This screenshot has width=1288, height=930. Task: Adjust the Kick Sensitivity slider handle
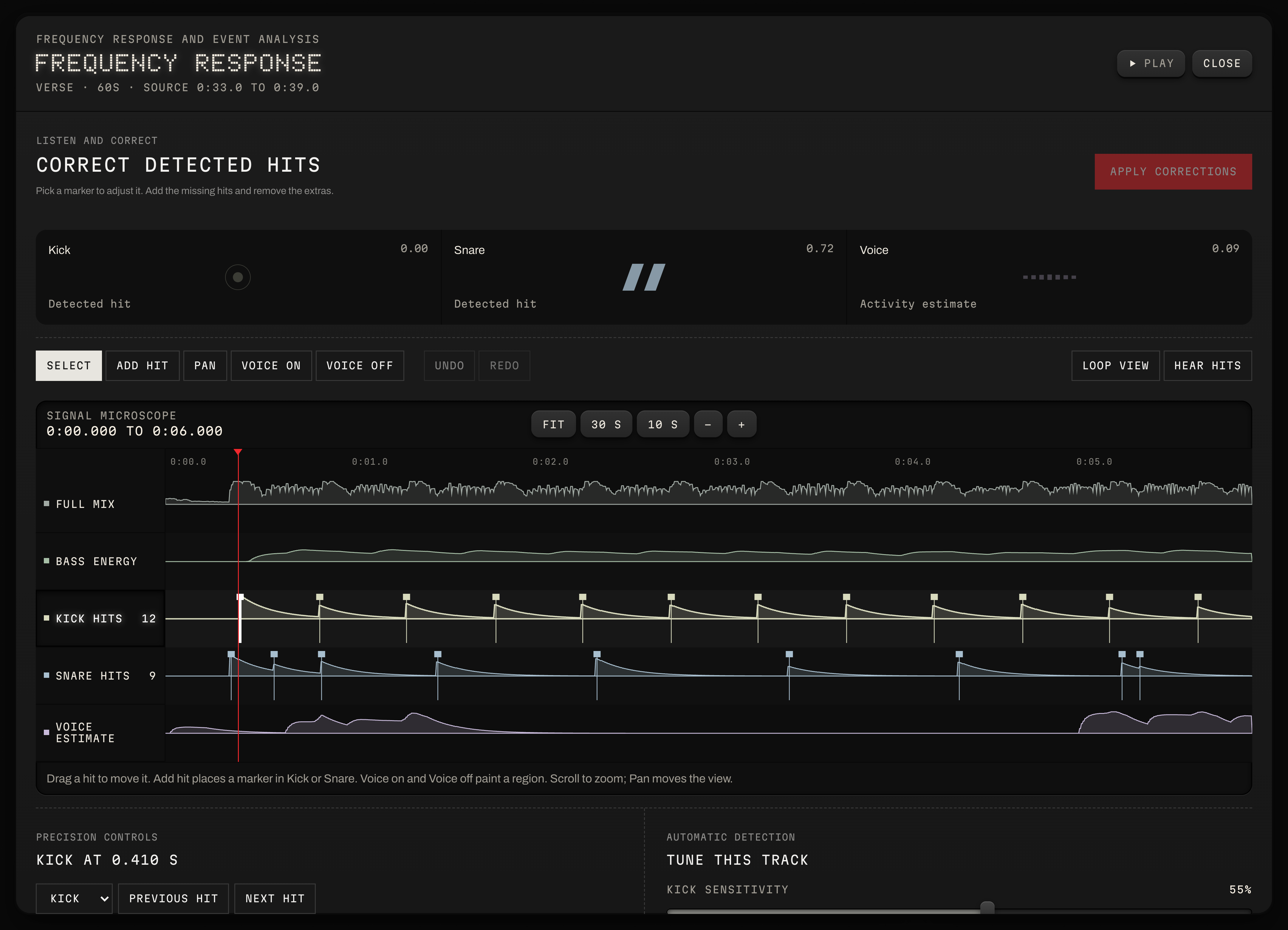[987, 909]
